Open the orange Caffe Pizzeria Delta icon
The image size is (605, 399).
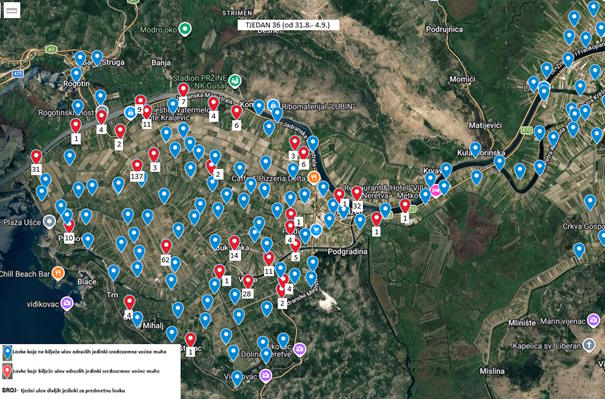[314, 178]
